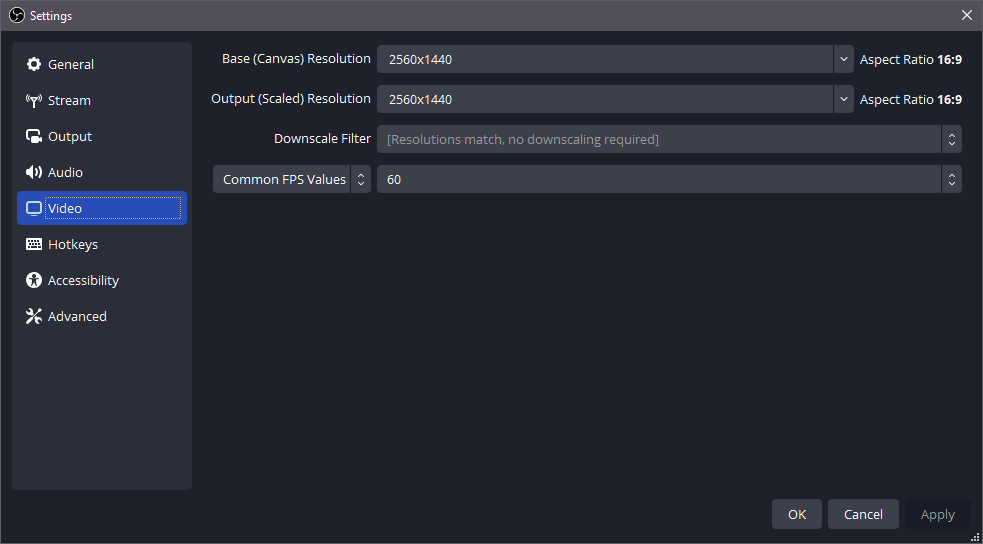
Task: Go to the Stream settings section
Action: pyautogui.click(x=69, y=101)
